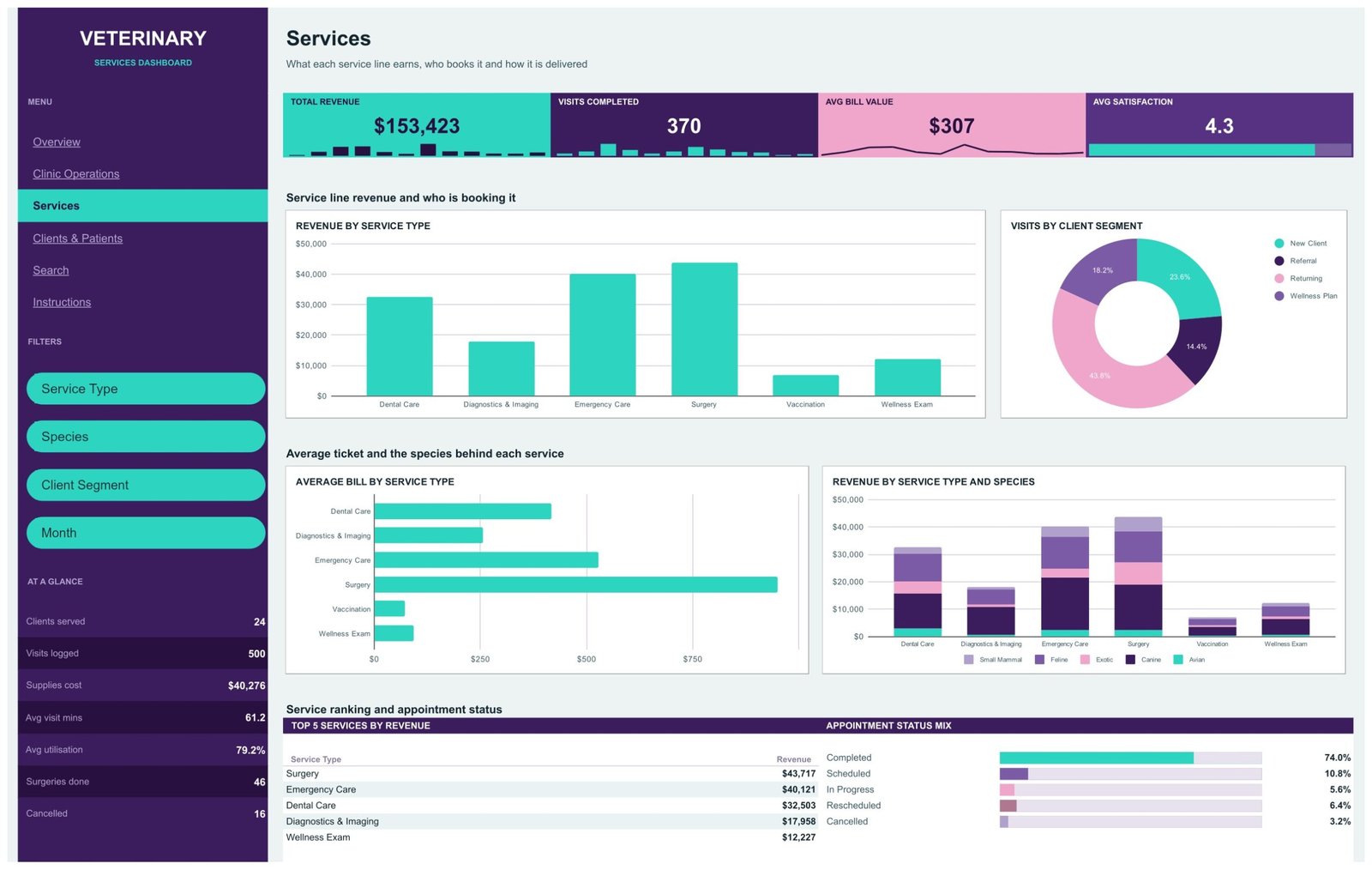Click the Feline legend swatch
The height and width of the screenshot is (870, 1372).
click(1039, 660)
